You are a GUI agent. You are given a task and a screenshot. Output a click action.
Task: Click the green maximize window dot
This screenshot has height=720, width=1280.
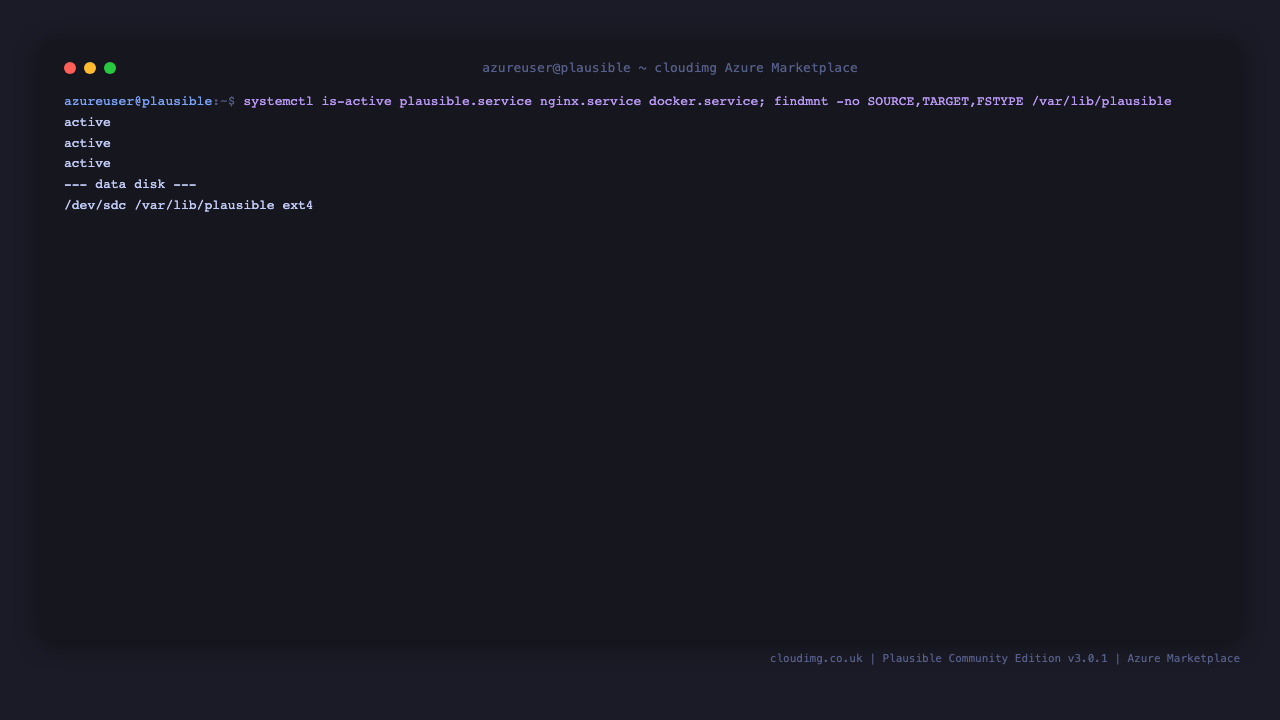(110, 68)
